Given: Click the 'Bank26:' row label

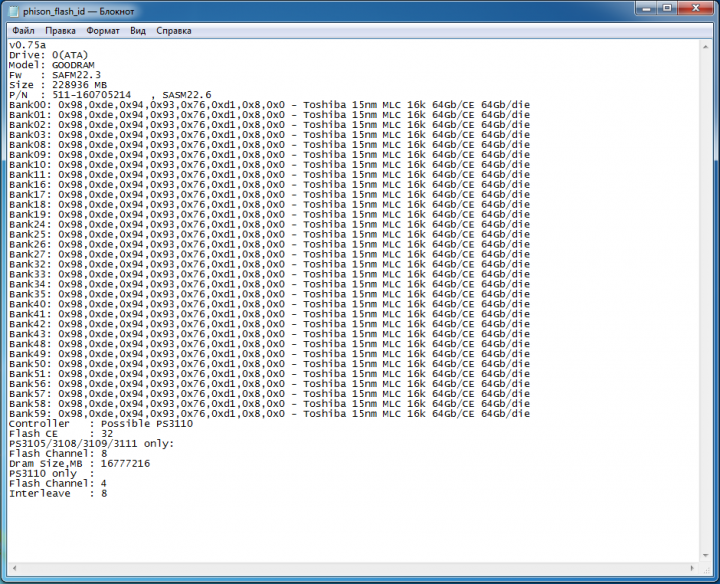Looking at the screenshot, I should pos(30,244).
